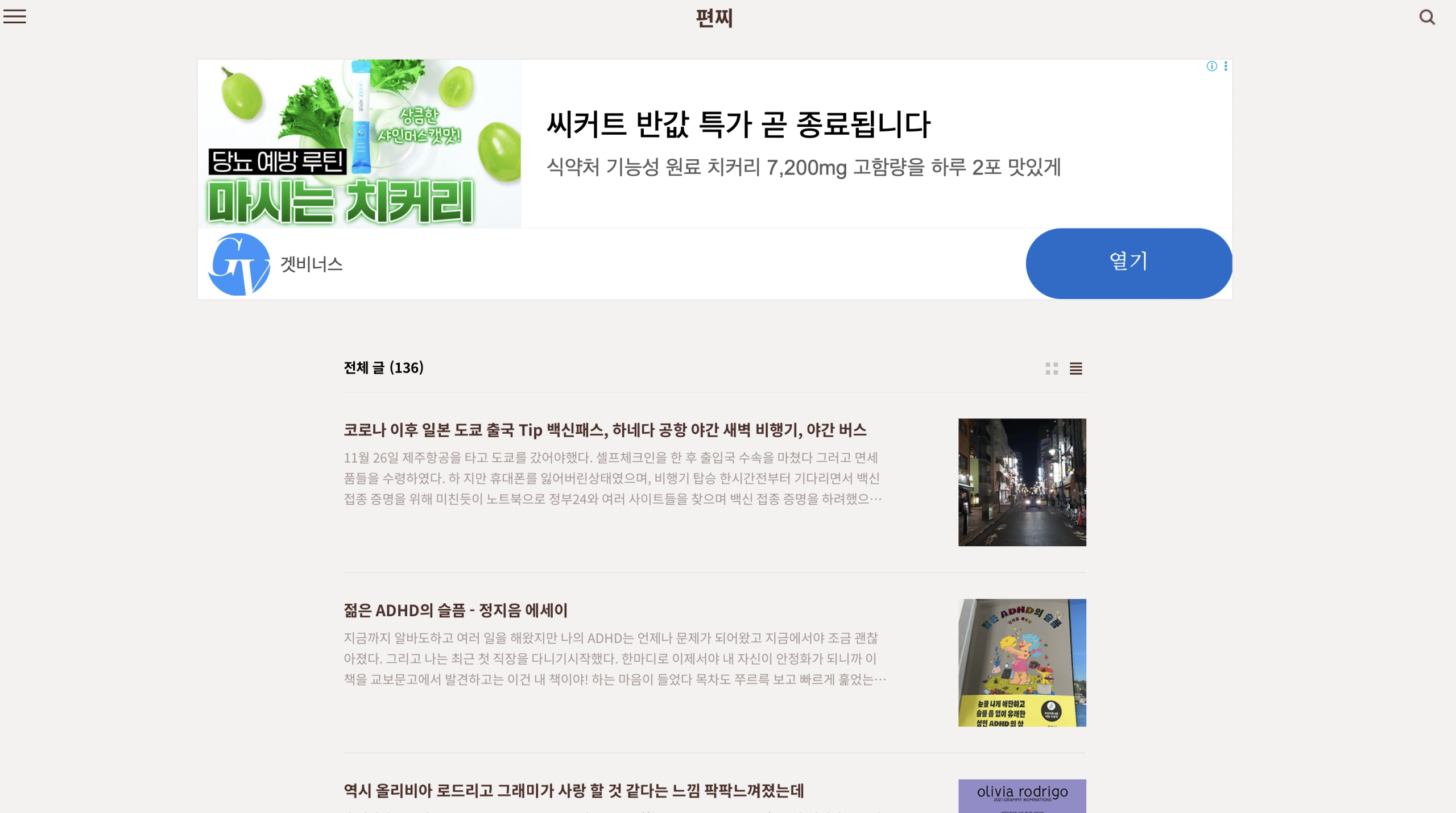Click the ADHD book cover thumbnail

point(1022,662)
